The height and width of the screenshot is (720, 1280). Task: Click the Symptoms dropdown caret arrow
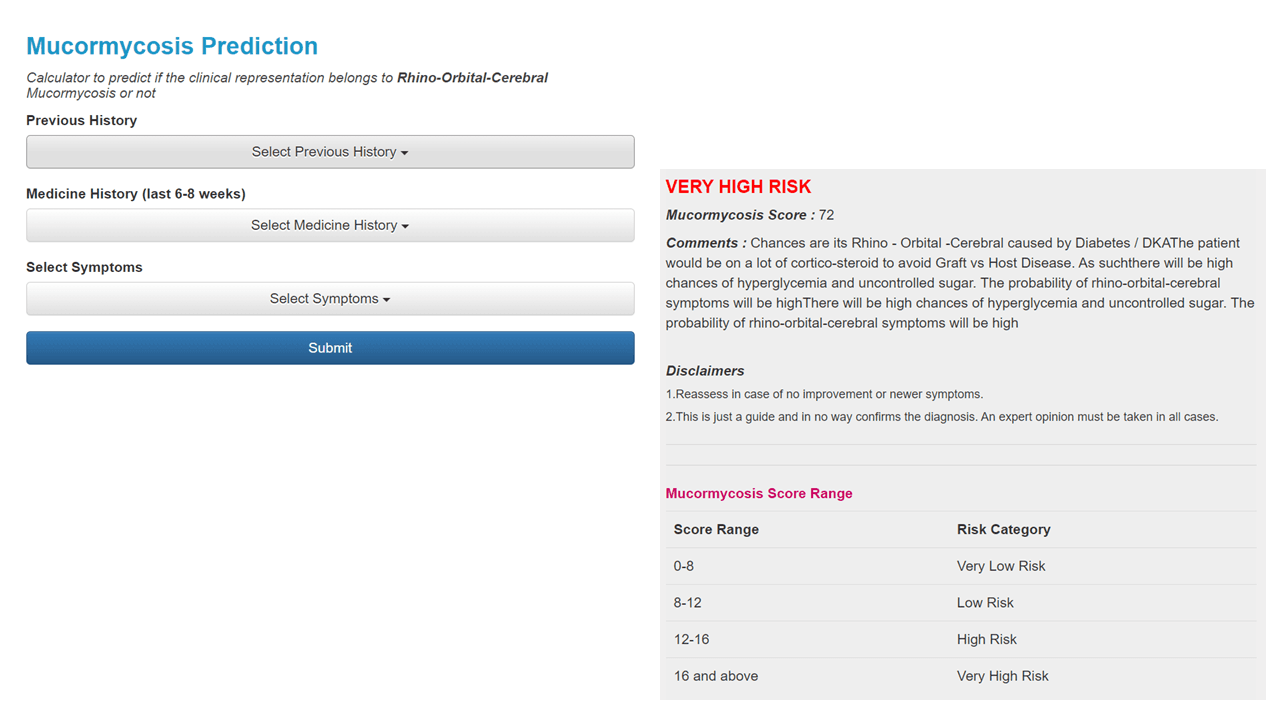coord(387,299)
